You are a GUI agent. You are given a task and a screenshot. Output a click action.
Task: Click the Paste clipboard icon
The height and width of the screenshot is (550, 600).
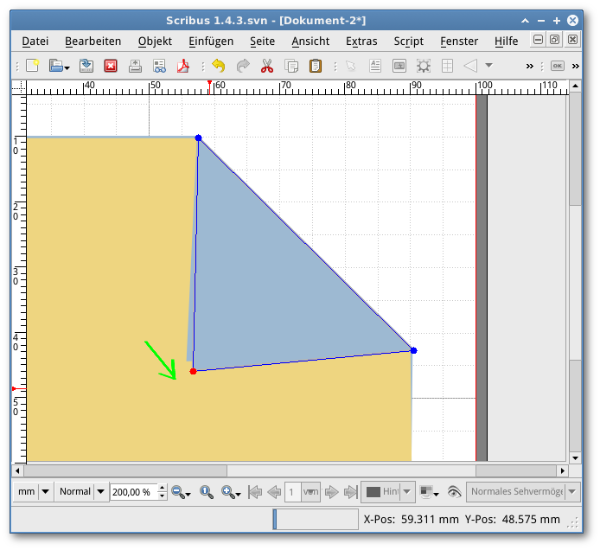[x=315, y=66]
